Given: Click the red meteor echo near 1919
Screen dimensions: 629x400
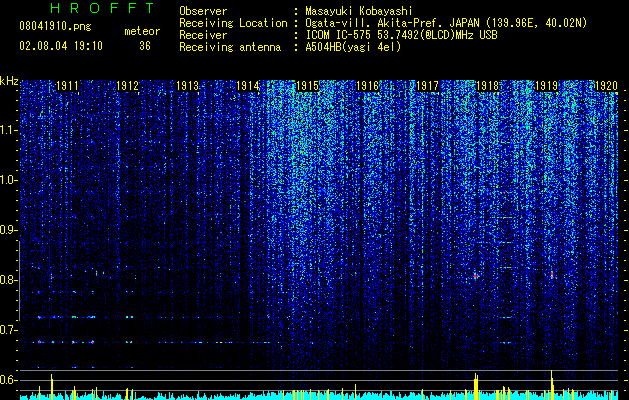Looking at the screenshot, I should tap(552, 275).
